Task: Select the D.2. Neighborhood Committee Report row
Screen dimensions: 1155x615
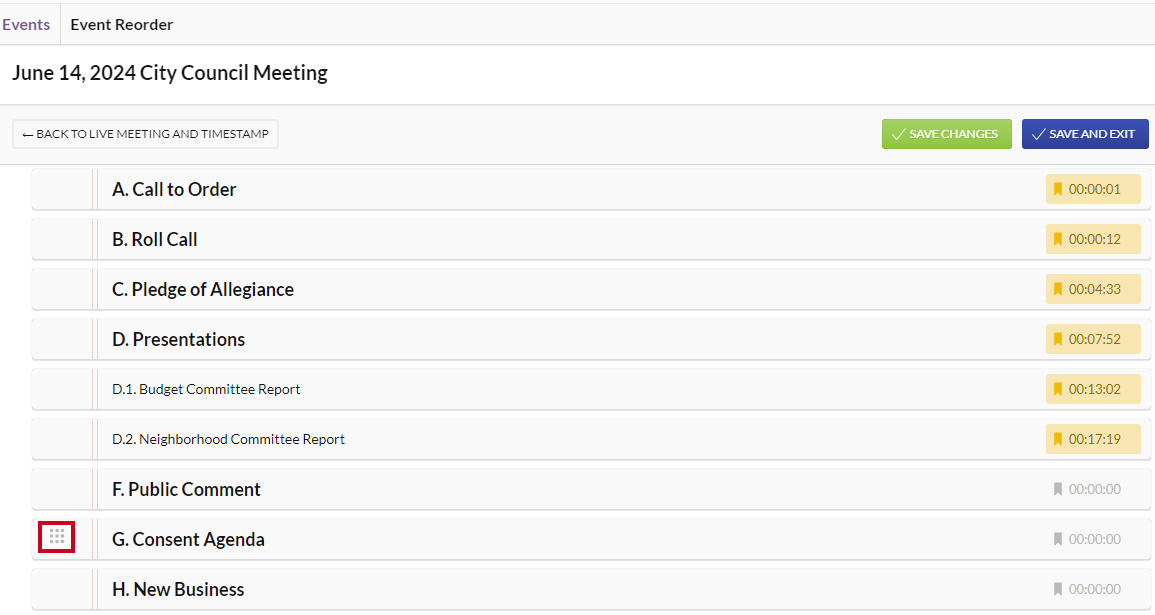Action: [x=591, y=439]
